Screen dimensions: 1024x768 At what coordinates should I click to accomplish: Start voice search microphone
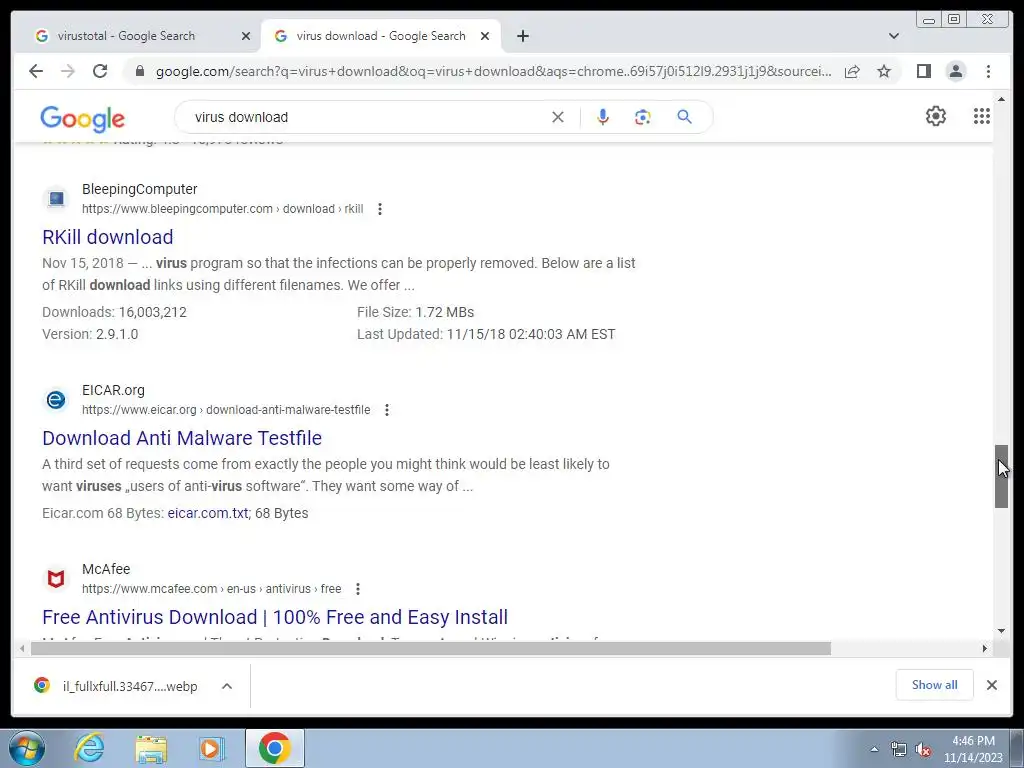tap(603, 117)
